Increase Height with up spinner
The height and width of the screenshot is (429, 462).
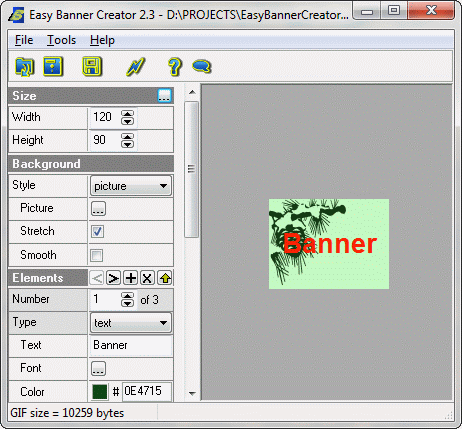click(127, 136)
